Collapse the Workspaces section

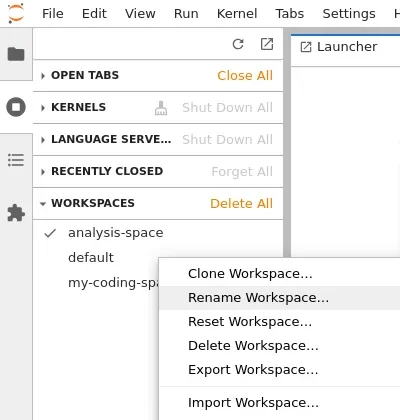pos(43,204)
